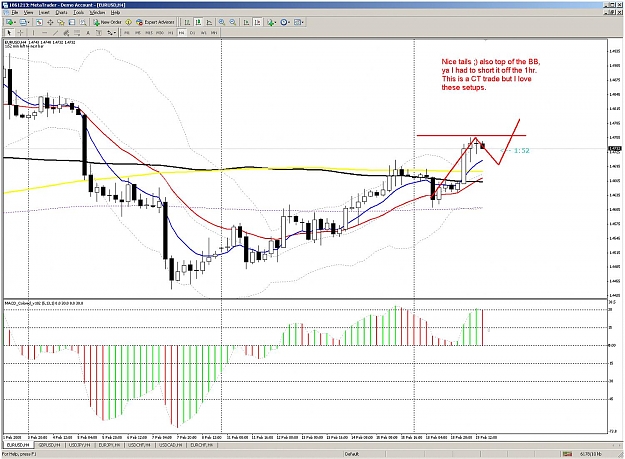Open the Data Window crosshair-arrows icon
625x459 pixels.
pos(50,22)
